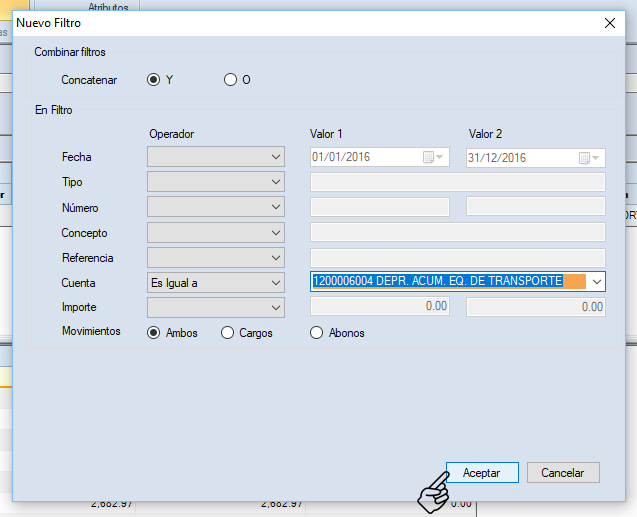
Task: Open the Referencia operator dropdown
Action: pos(216,258)
